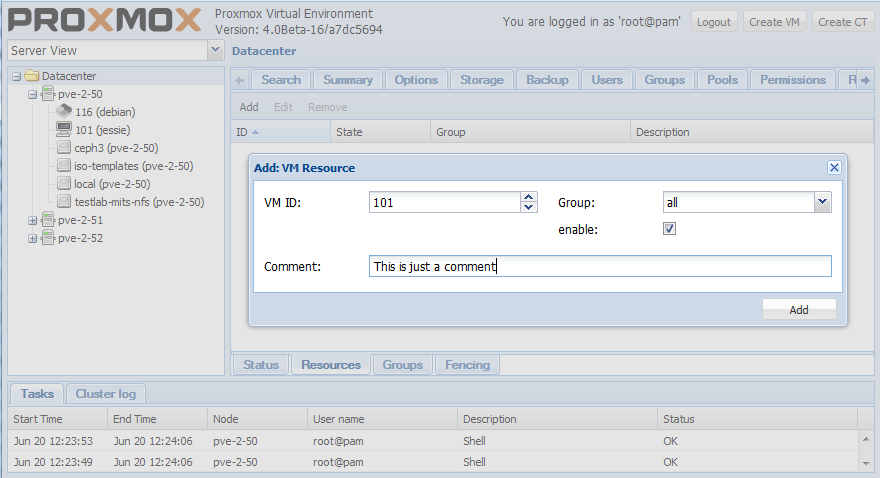Screen dimensions: 880x478
Task: Select the task row starting 12:23:53
Action: click(433, 441)
